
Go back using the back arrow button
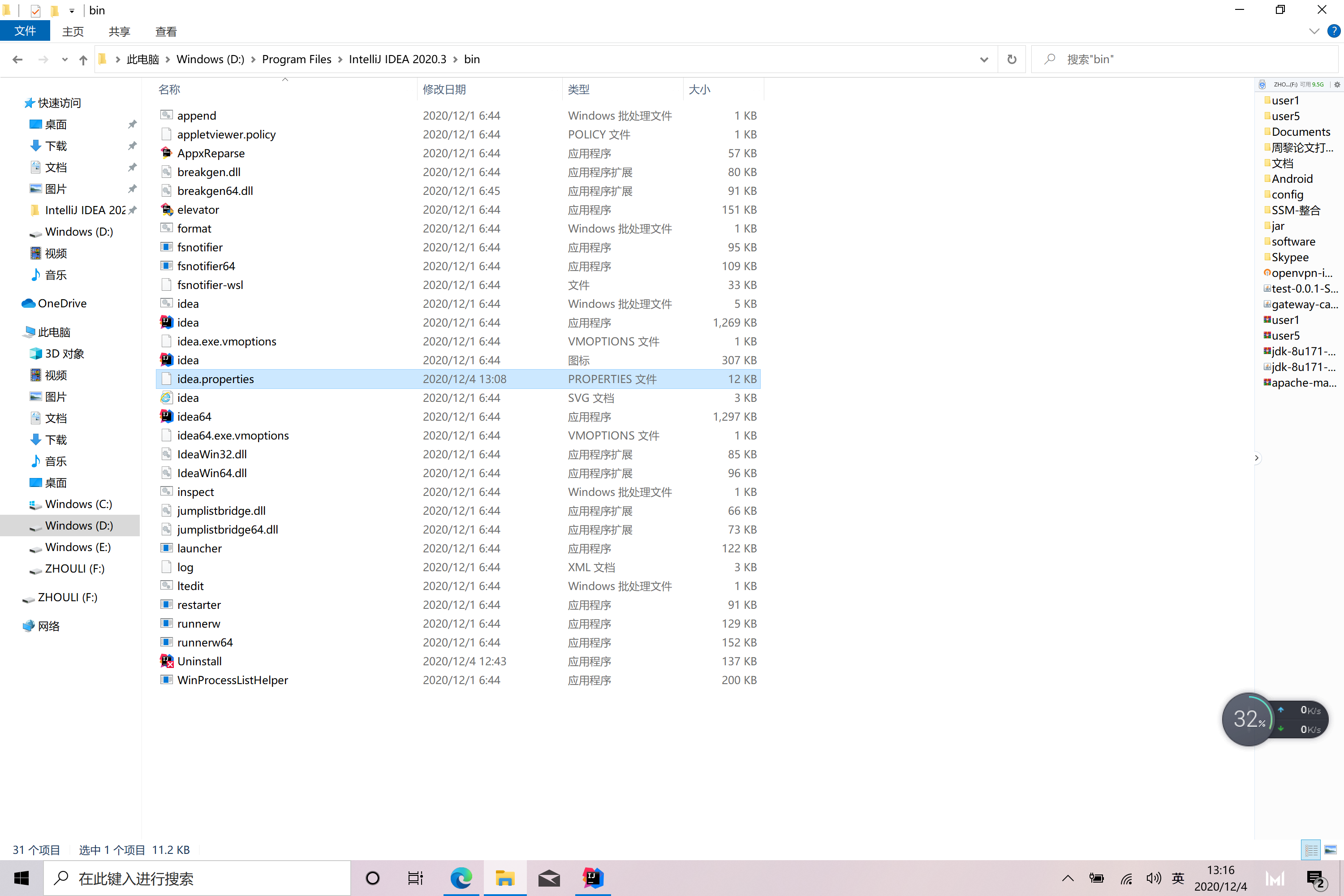point(17,59)
